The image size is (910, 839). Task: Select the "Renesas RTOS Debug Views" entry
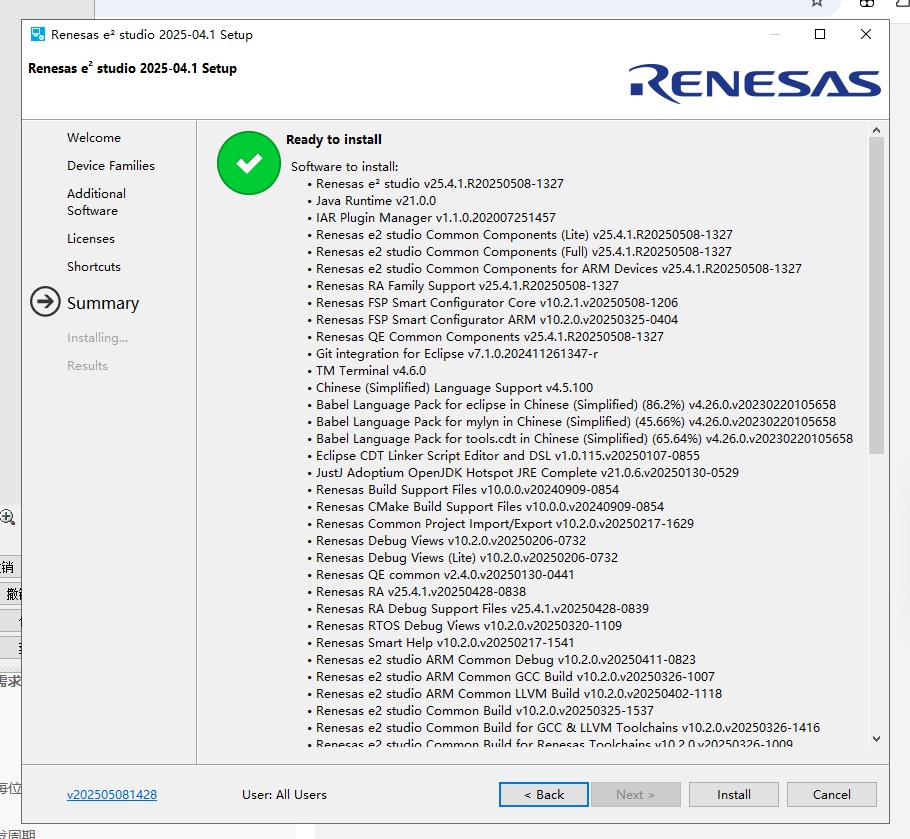click(468, 625)
